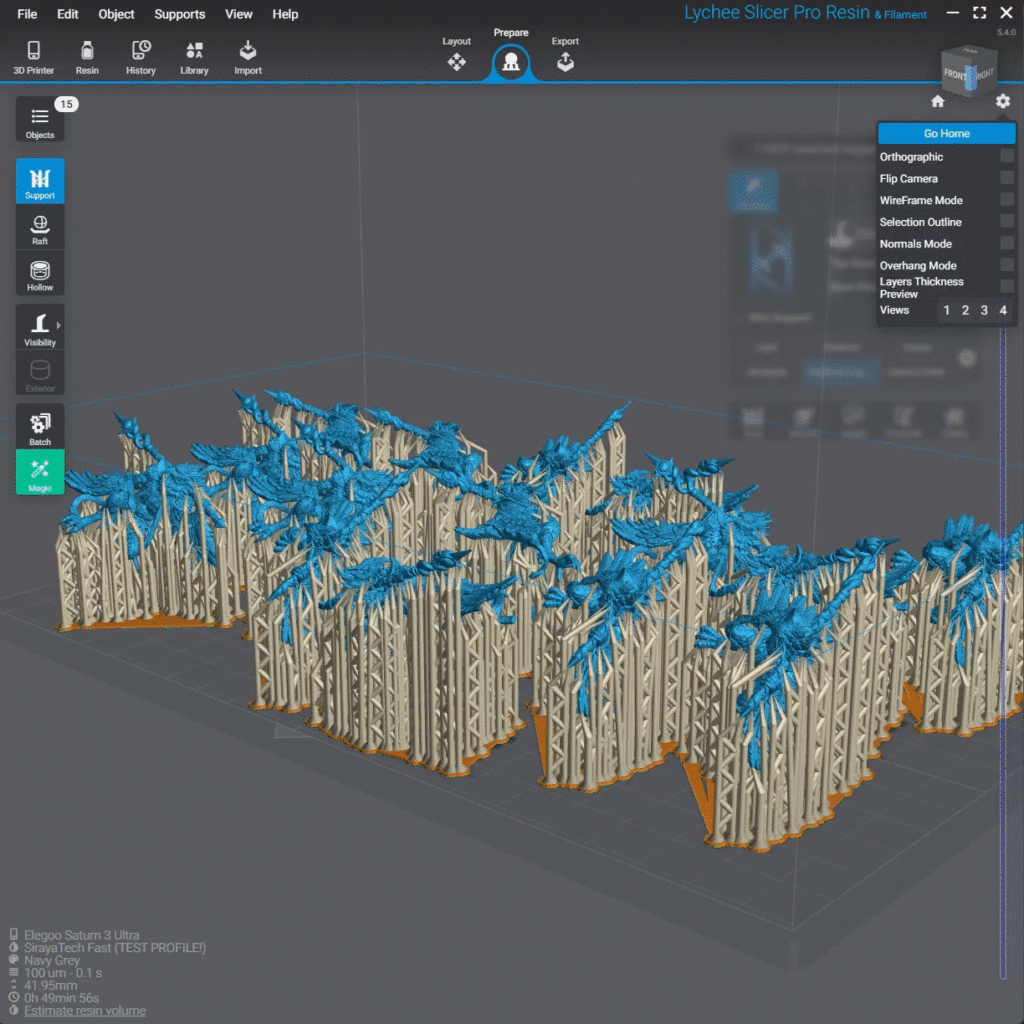The height and width of the screenshot is (1024, 1024).
Task: Click the vertical layer slider on right
Action: click(1002, 650)
